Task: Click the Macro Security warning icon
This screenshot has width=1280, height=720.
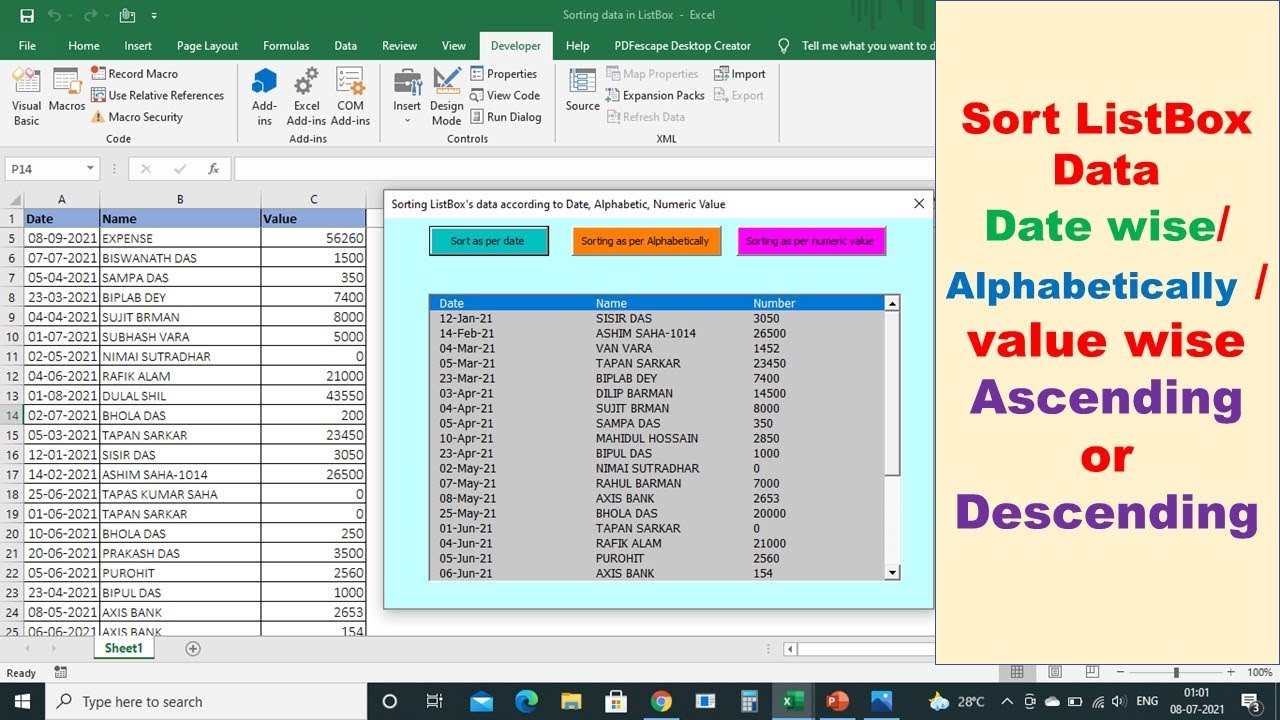Action: pos(98,117)
